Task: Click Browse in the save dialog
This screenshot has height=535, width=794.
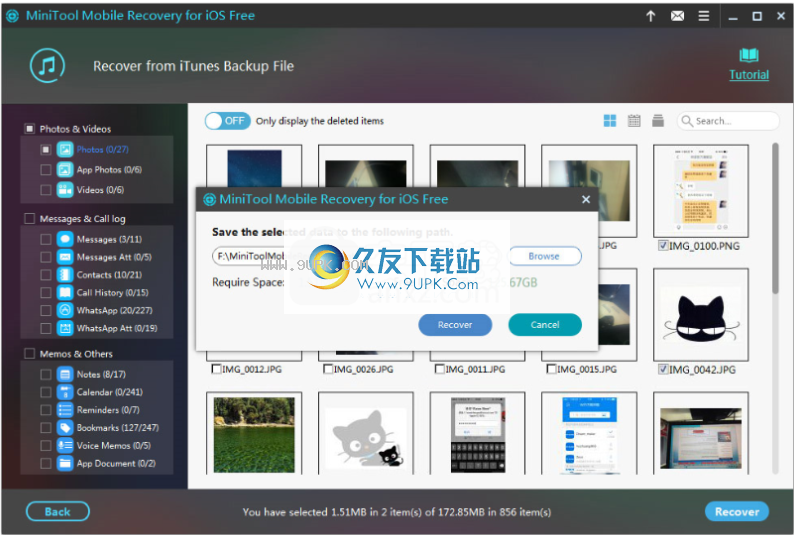Action: pos(544,256)
